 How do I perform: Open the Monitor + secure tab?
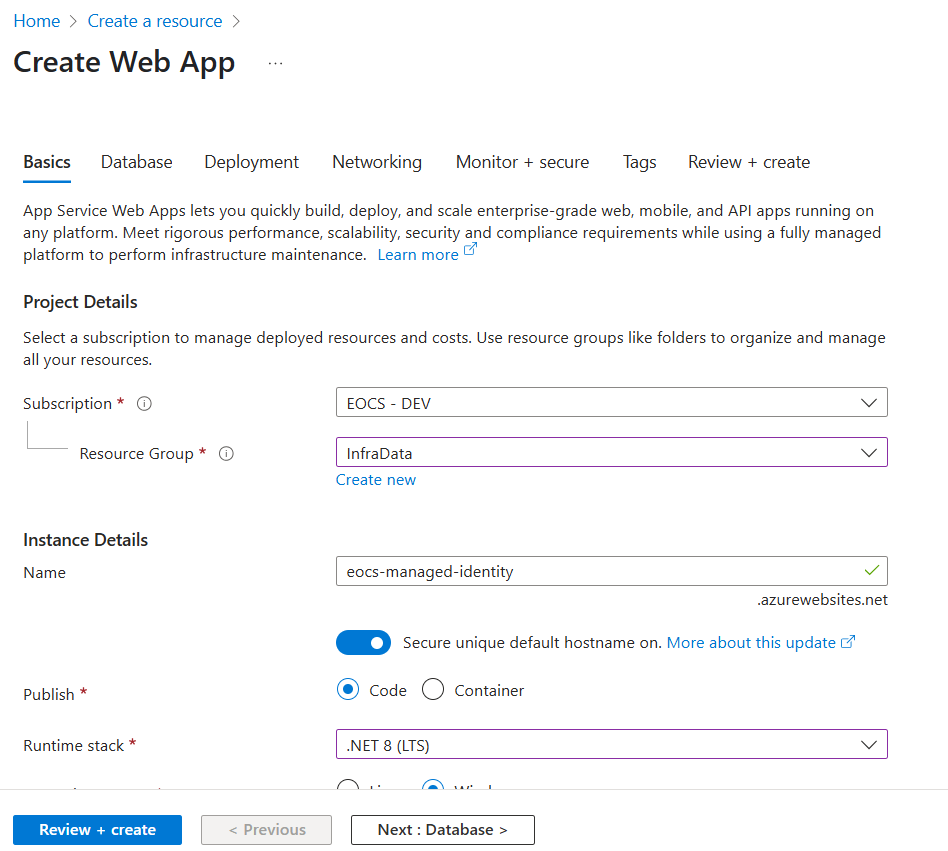(522, 162)
